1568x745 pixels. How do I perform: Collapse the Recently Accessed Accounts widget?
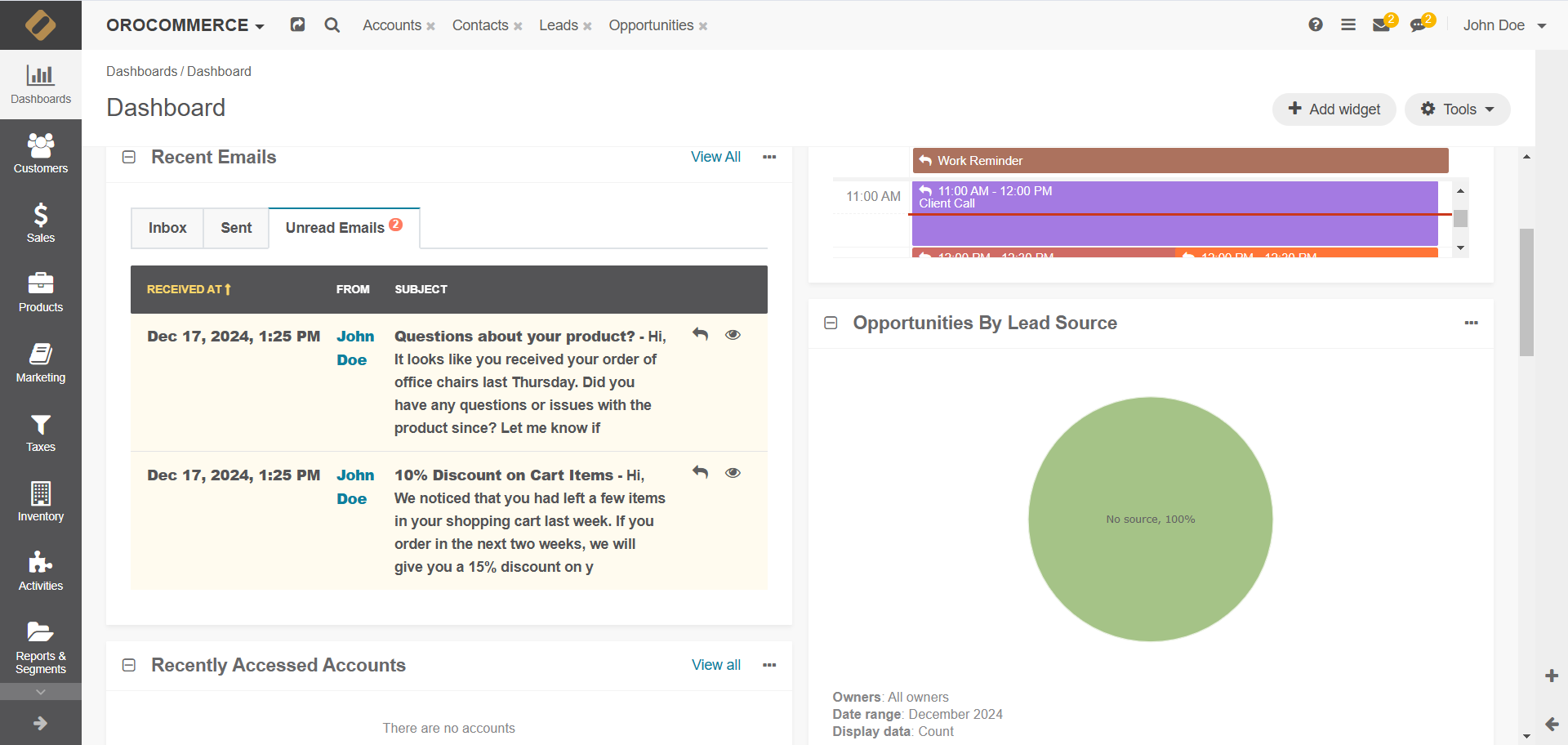pos(129,665)
